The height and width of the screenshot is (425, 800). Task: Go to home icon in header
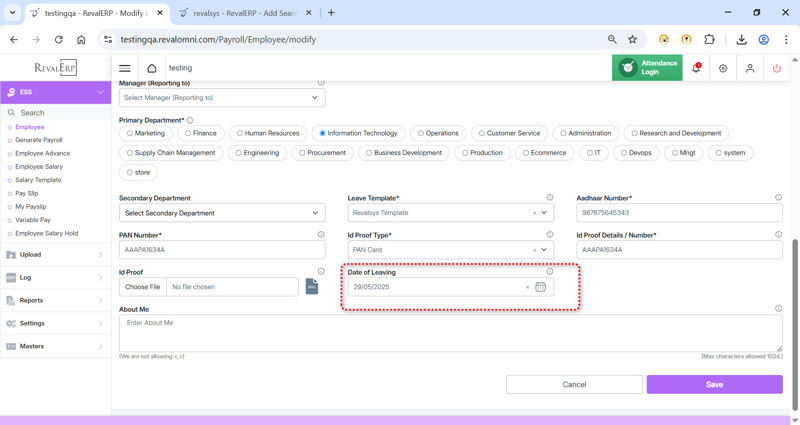click(152, 68)
